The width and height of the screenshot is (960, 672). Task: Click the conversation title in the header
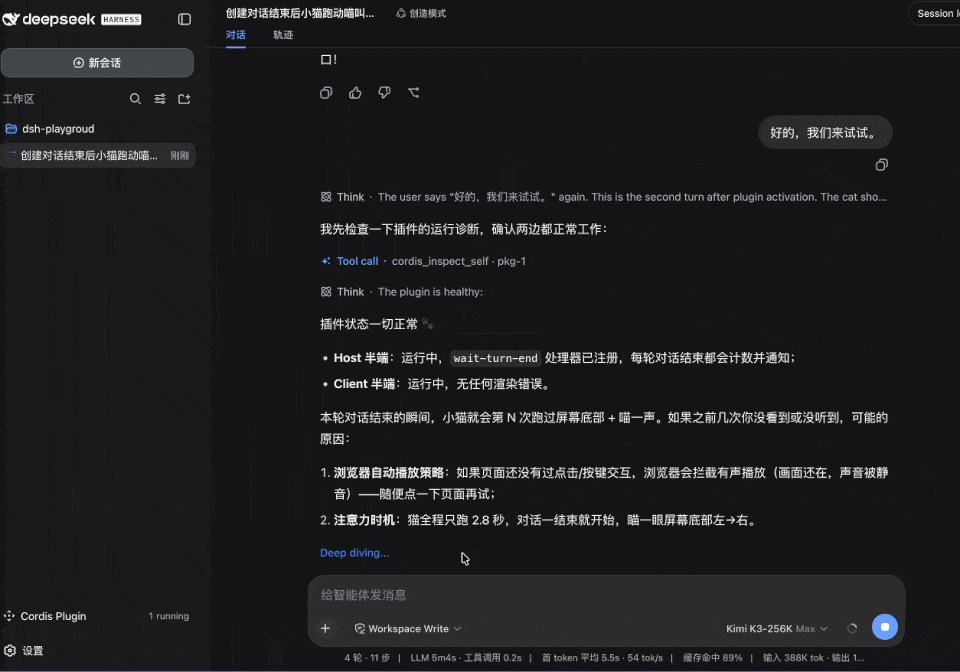(299, 13)
